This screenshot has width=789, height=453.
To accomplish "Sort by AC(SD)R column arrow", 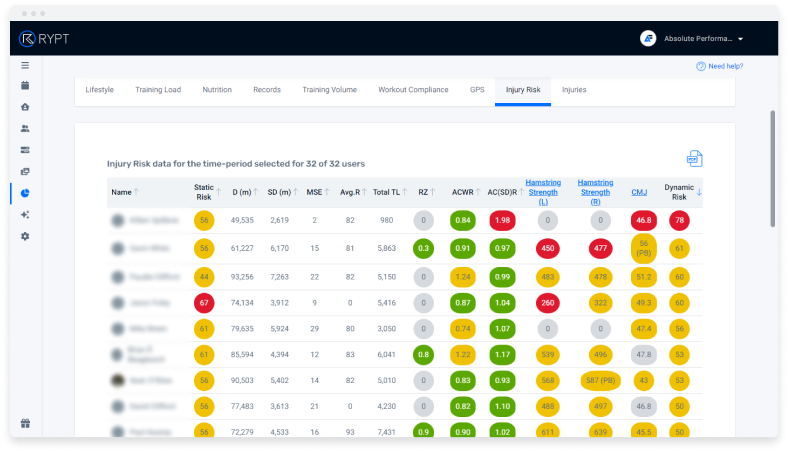I will (x=521, y=192).
